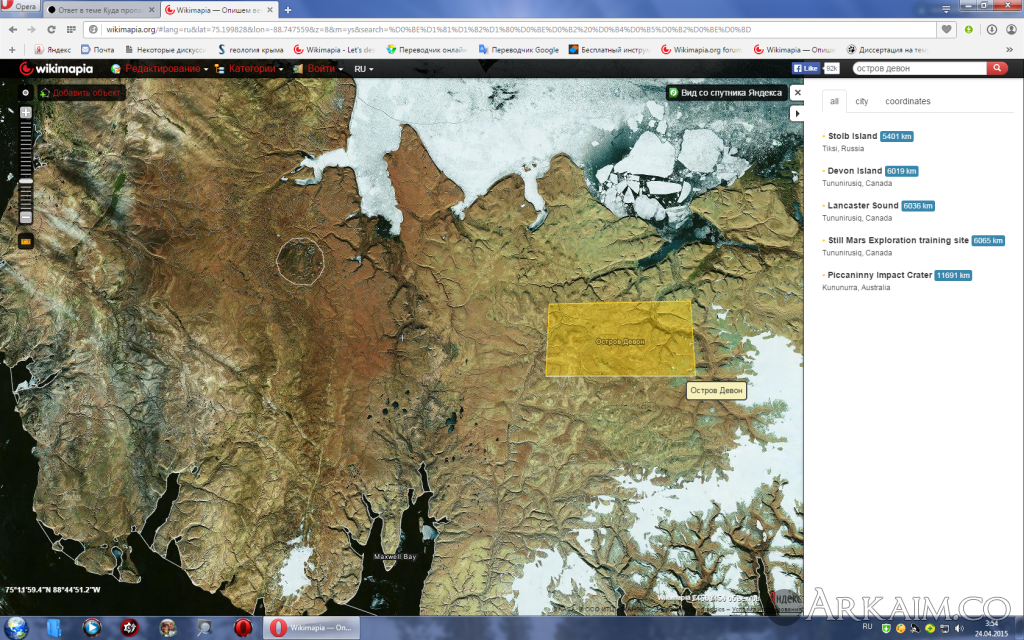This screenshot has width=1024, height=640.
Task: Click the search field containing остров девон
Action: coord(918,68)
